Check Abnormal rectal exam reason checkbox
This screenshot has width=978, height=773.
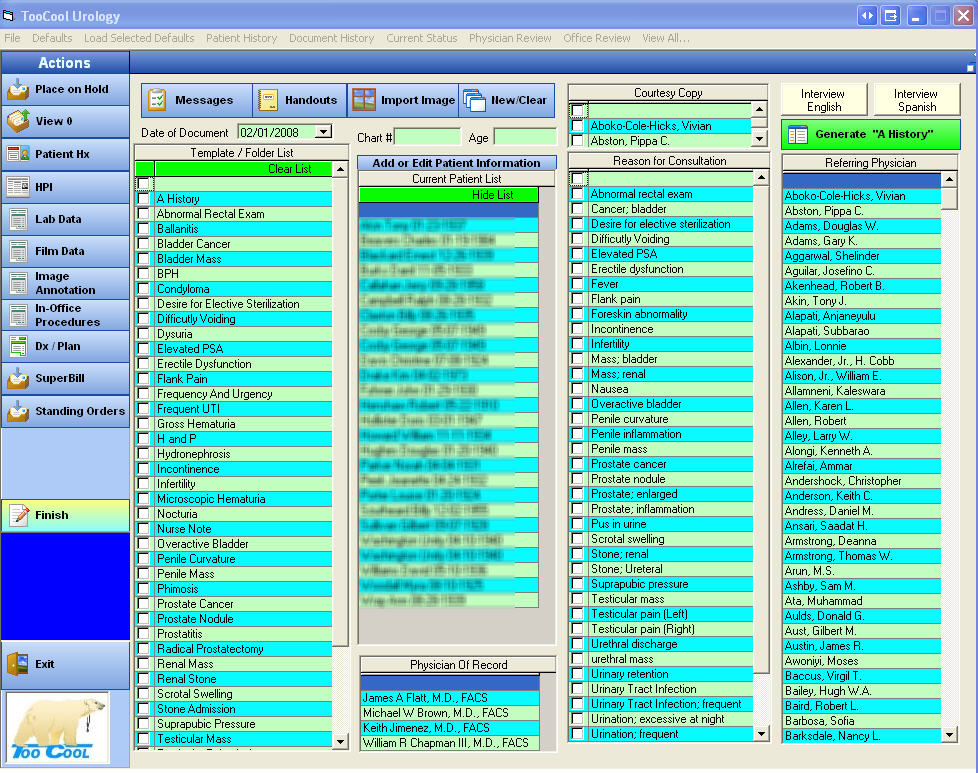(578, 194)
